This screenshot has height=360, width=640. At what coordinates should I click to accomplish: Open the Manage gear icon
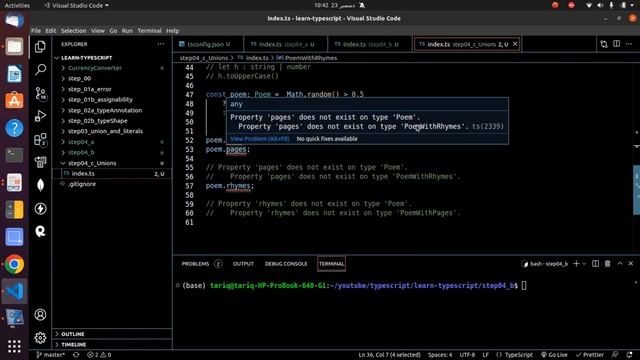tap(40, 338)
